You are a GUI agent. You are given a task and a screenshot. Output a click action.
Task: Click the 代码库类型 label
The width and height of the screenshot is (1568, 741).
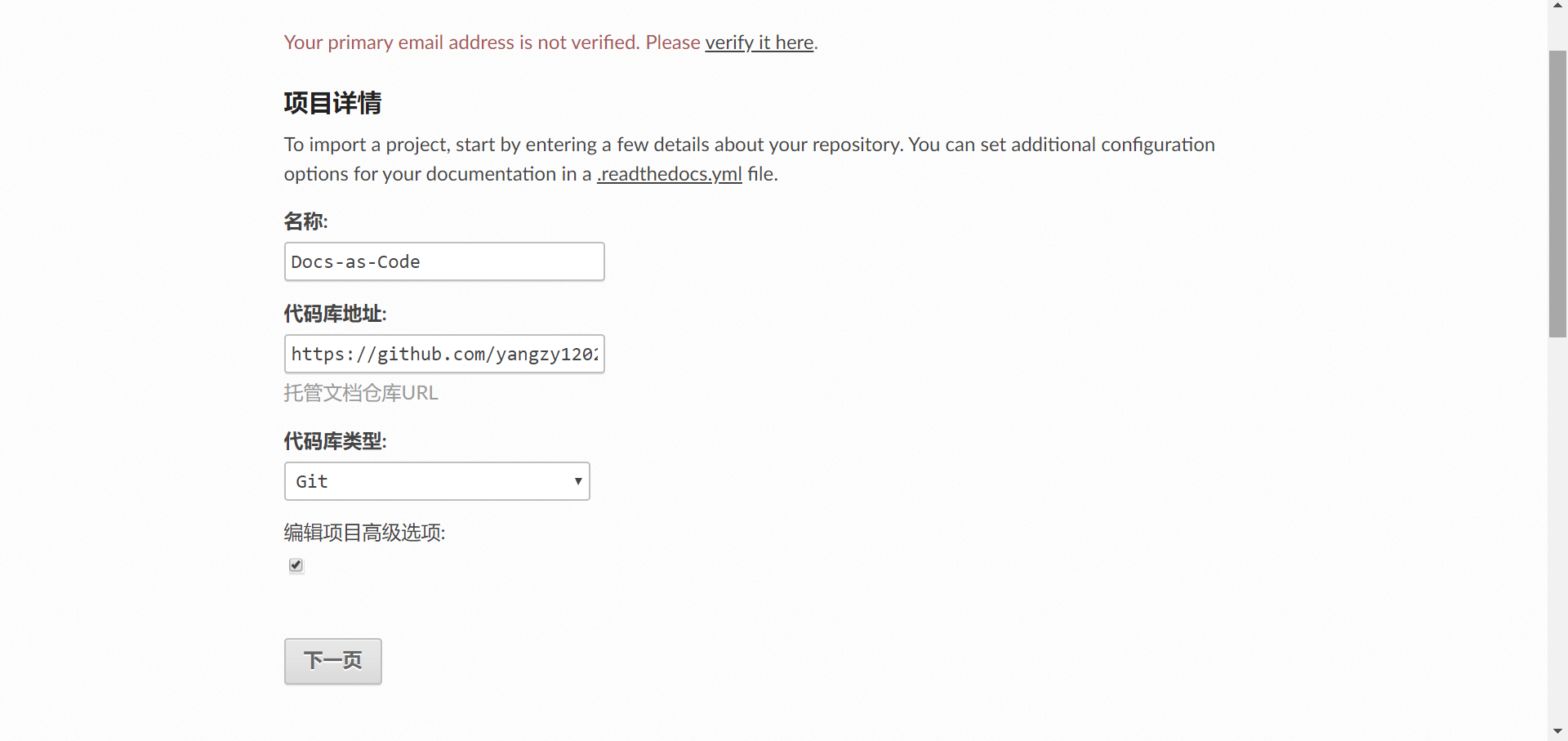[x=335, y=441]
